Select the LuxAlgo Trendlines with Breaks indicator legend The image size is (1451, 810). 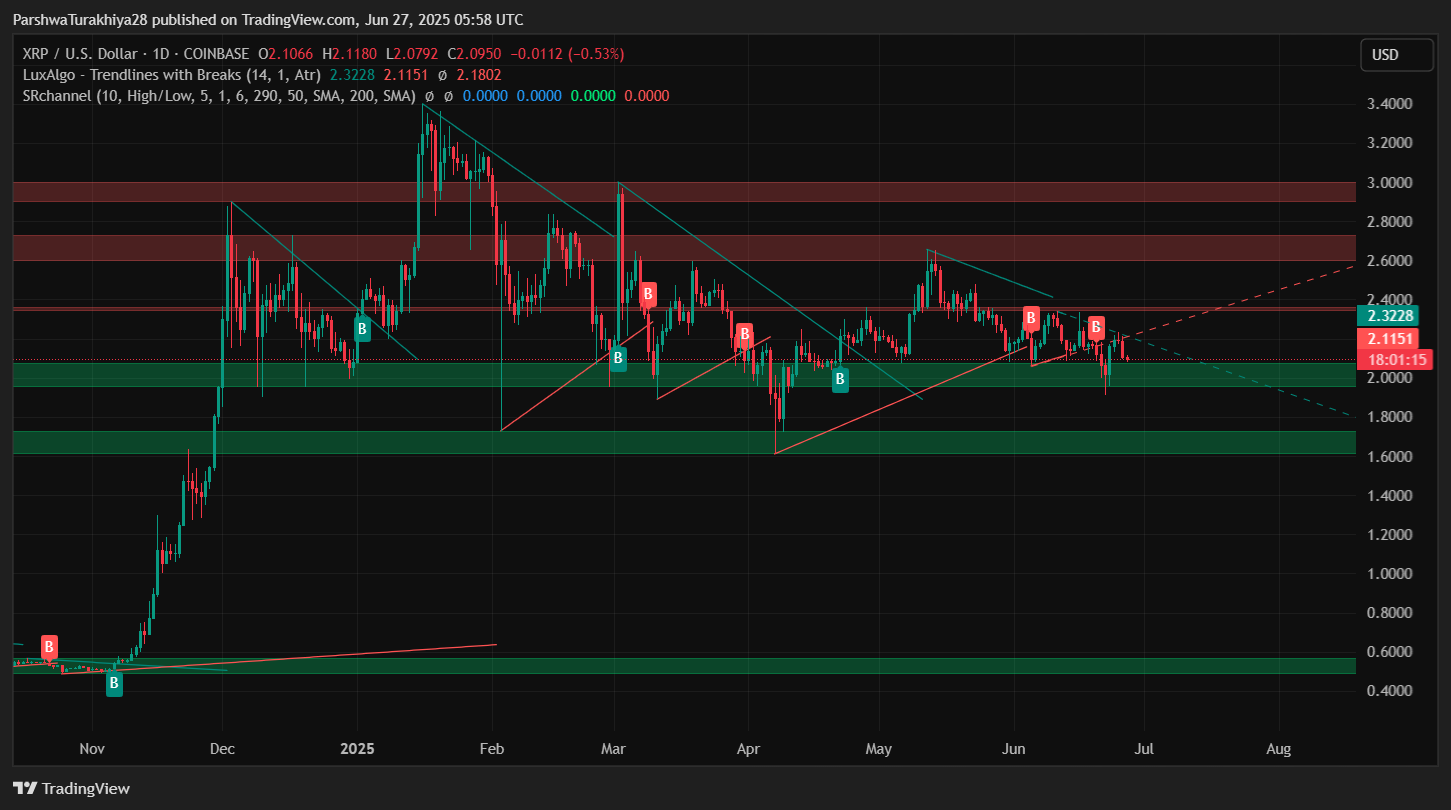[x=172, y=75]
